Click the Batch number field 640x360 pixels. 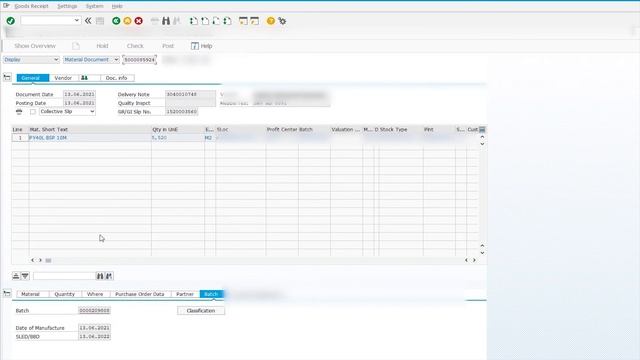(x=94, y=311)
